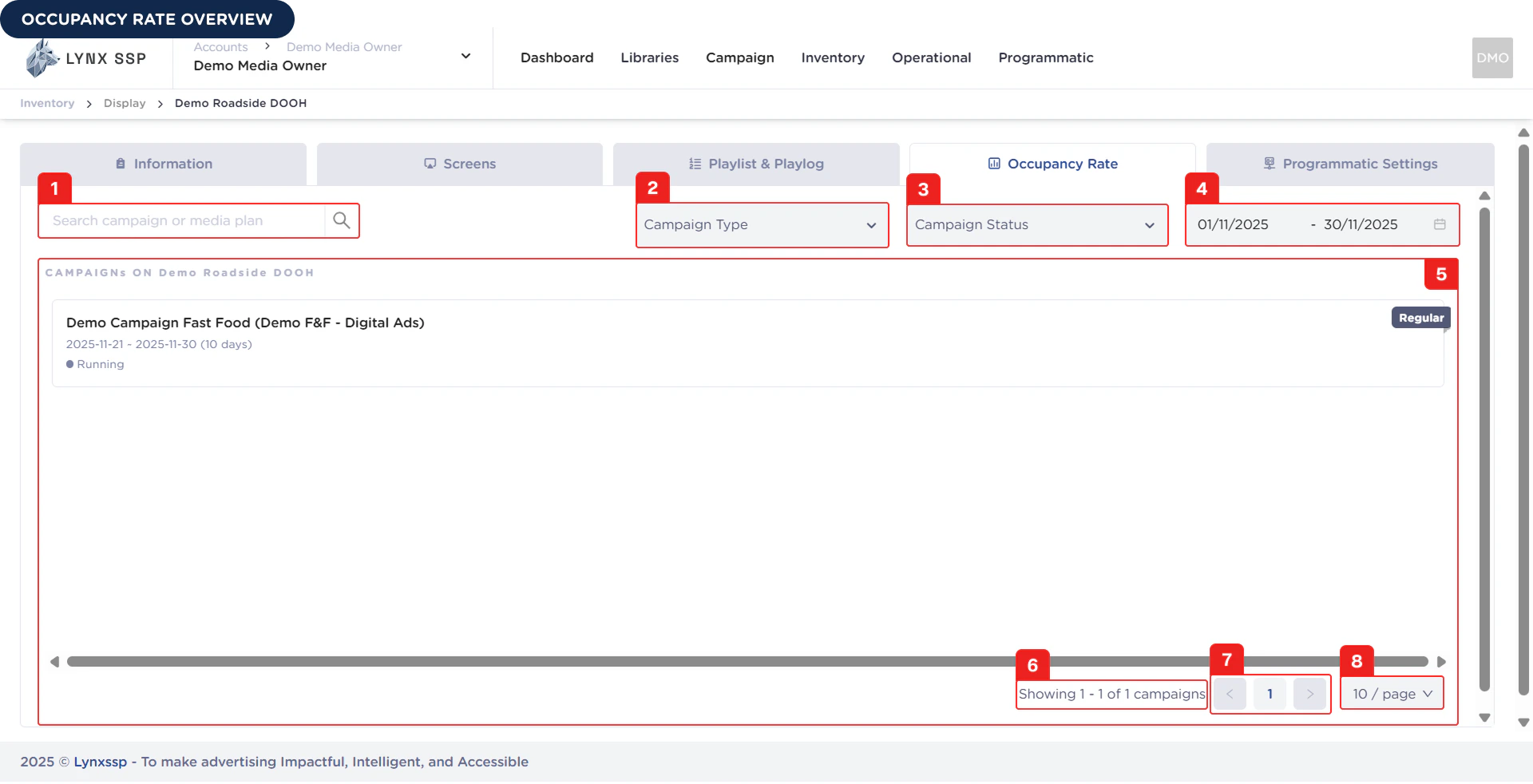Screen dimensions: 1533x784
Task: Switch to the Screens tab
Action: pyautogui.click(x=460, y=164)
